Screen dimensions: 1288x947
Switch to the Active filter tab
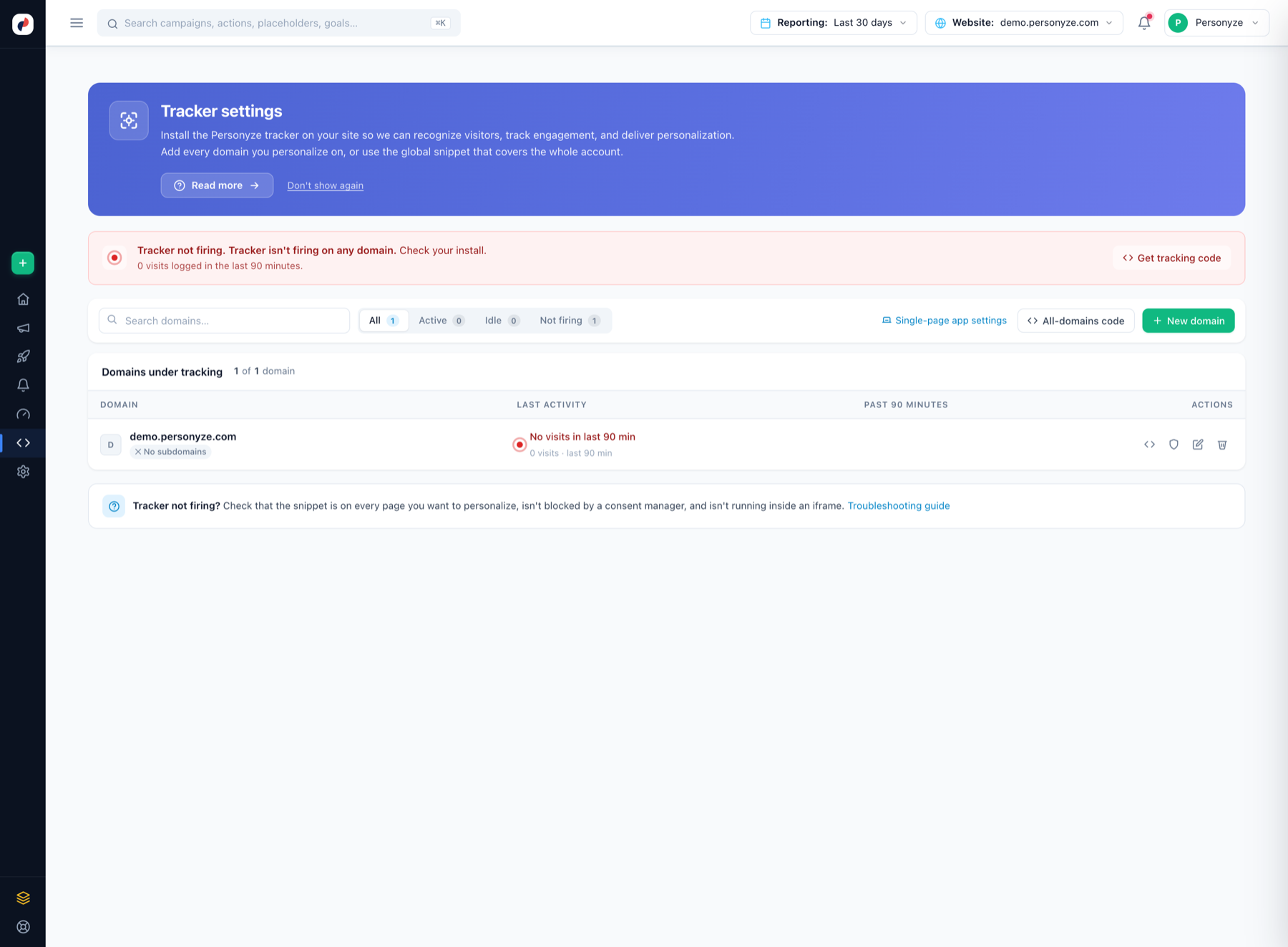coord(441,321)
